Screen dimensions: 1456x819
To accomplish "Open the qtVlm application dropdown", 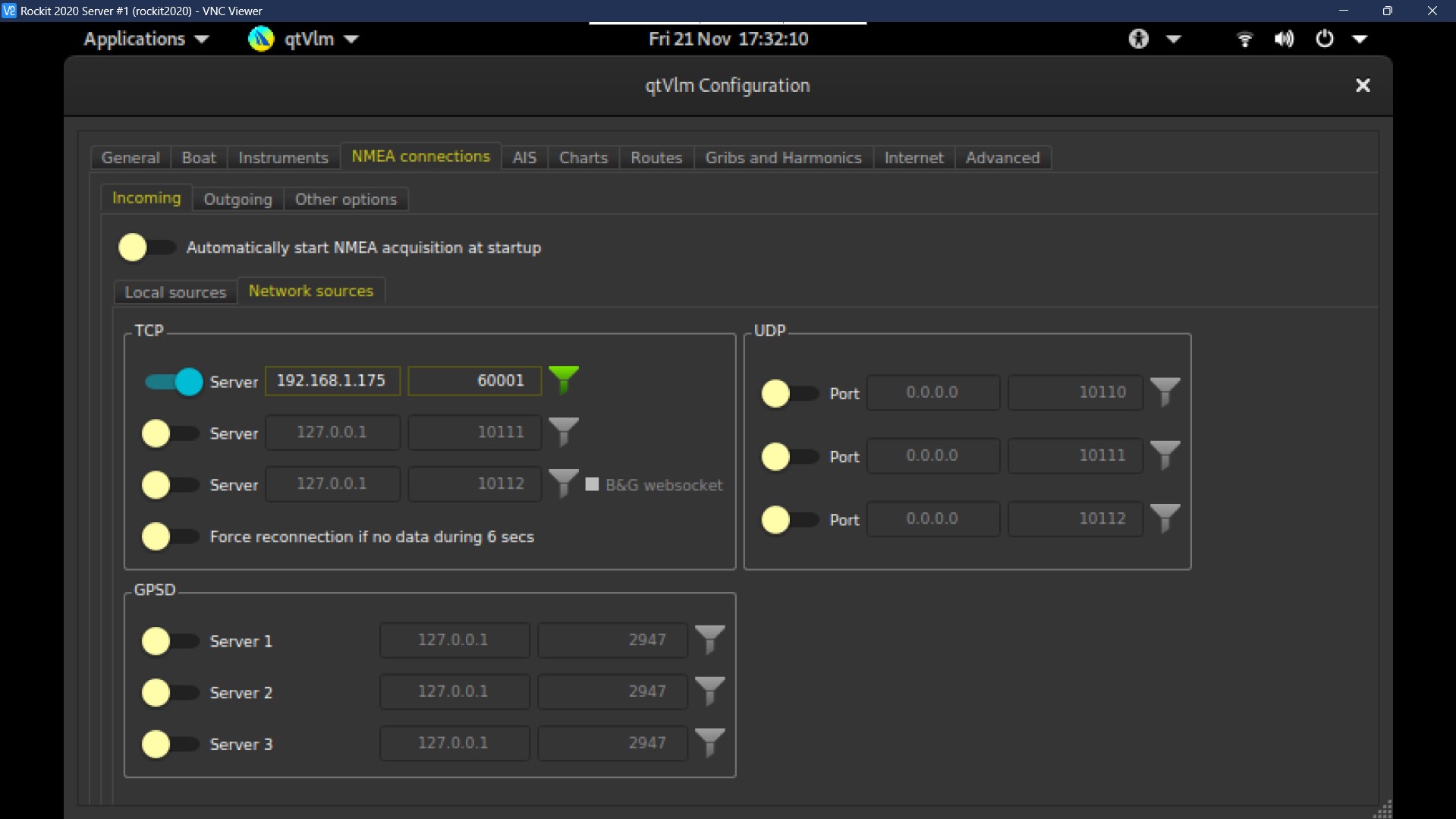I will 303,39.
